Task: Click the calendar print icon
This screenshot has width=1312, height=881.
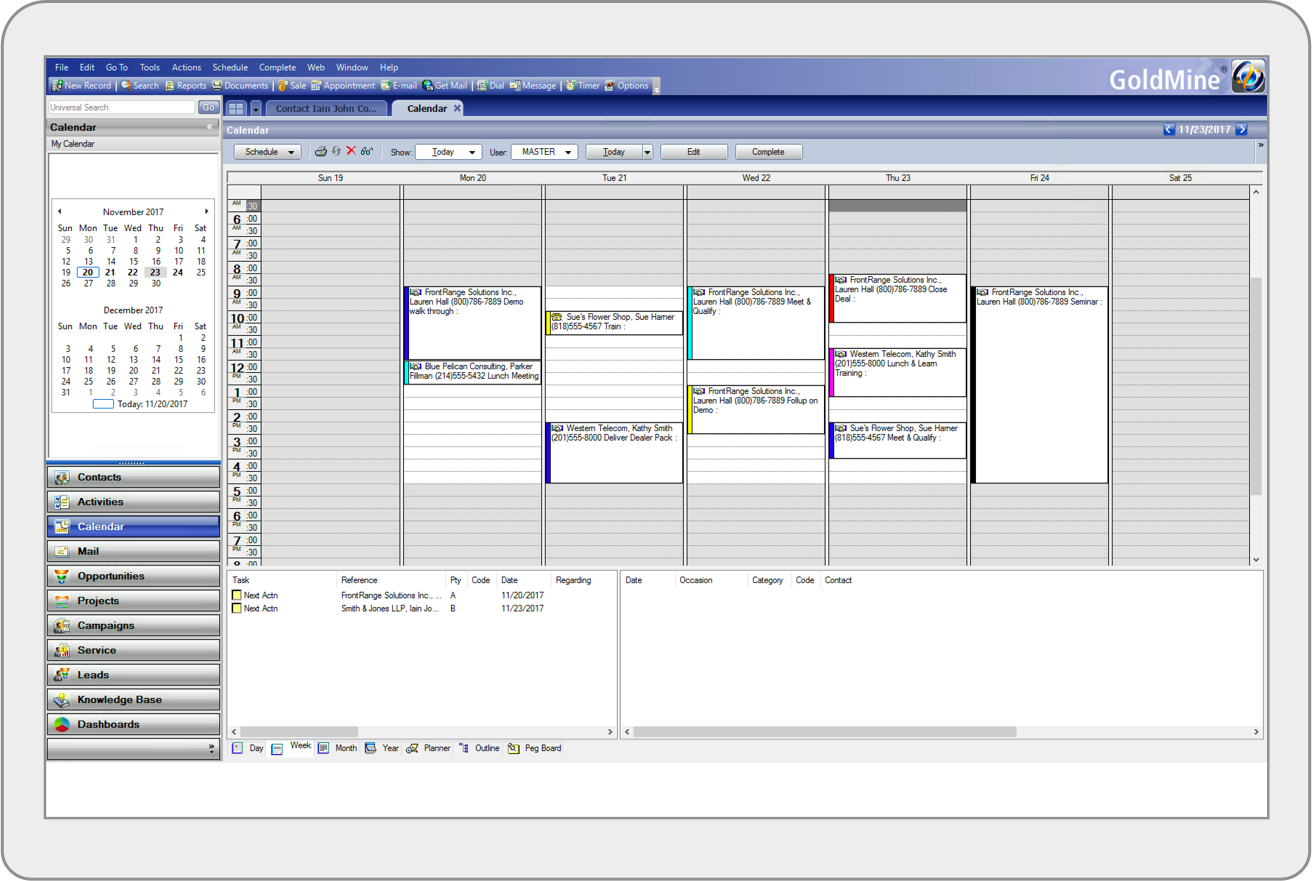Action: tap(321, 152)
